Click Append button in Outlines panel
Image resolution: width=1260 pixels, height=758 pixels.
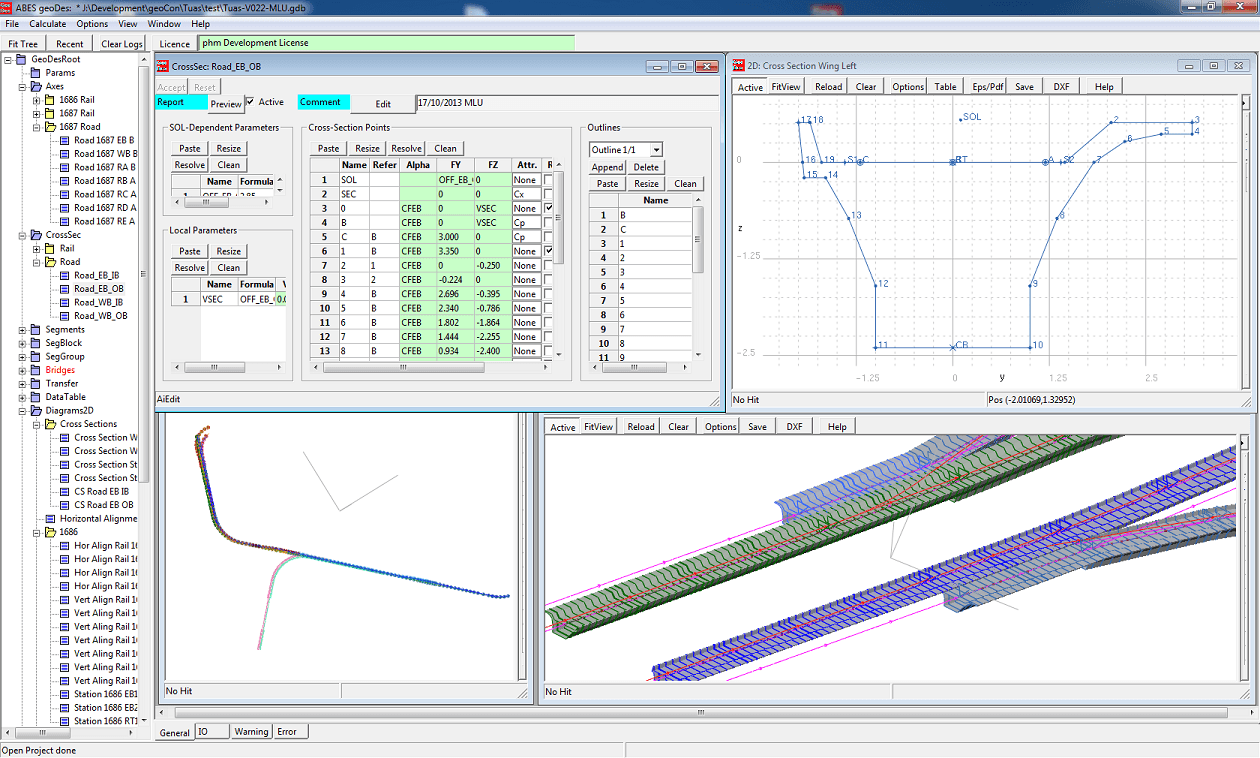pos(608,167)
